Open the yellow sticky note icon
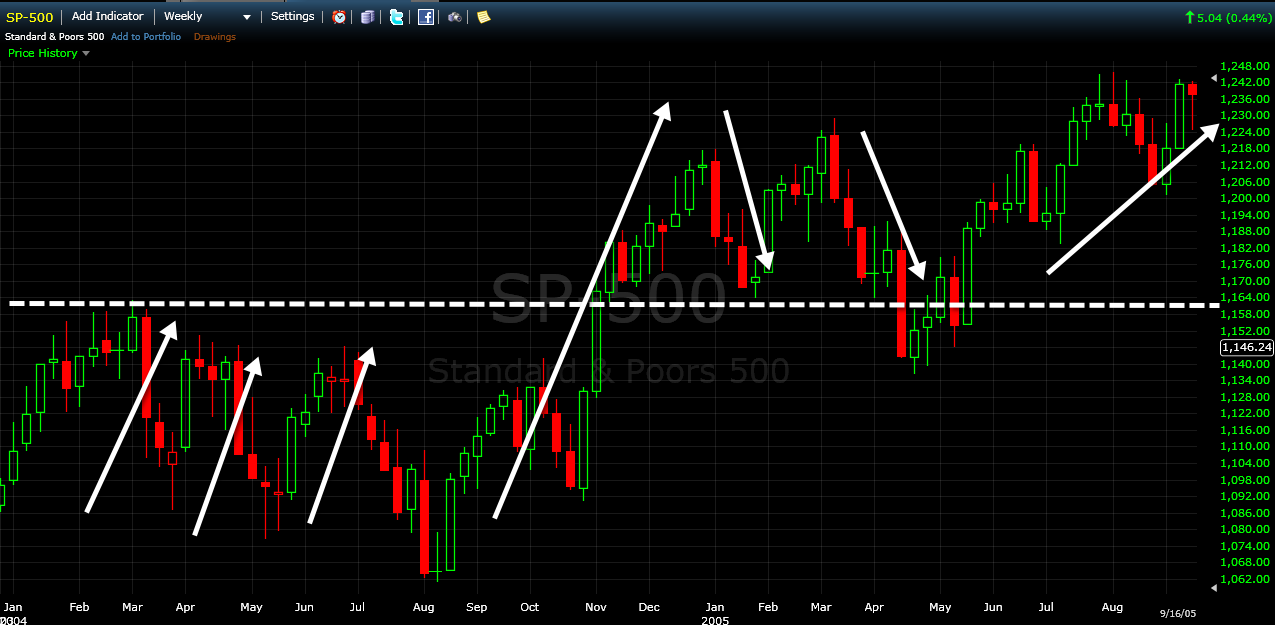1275x625 pixels. click(483, 17)
